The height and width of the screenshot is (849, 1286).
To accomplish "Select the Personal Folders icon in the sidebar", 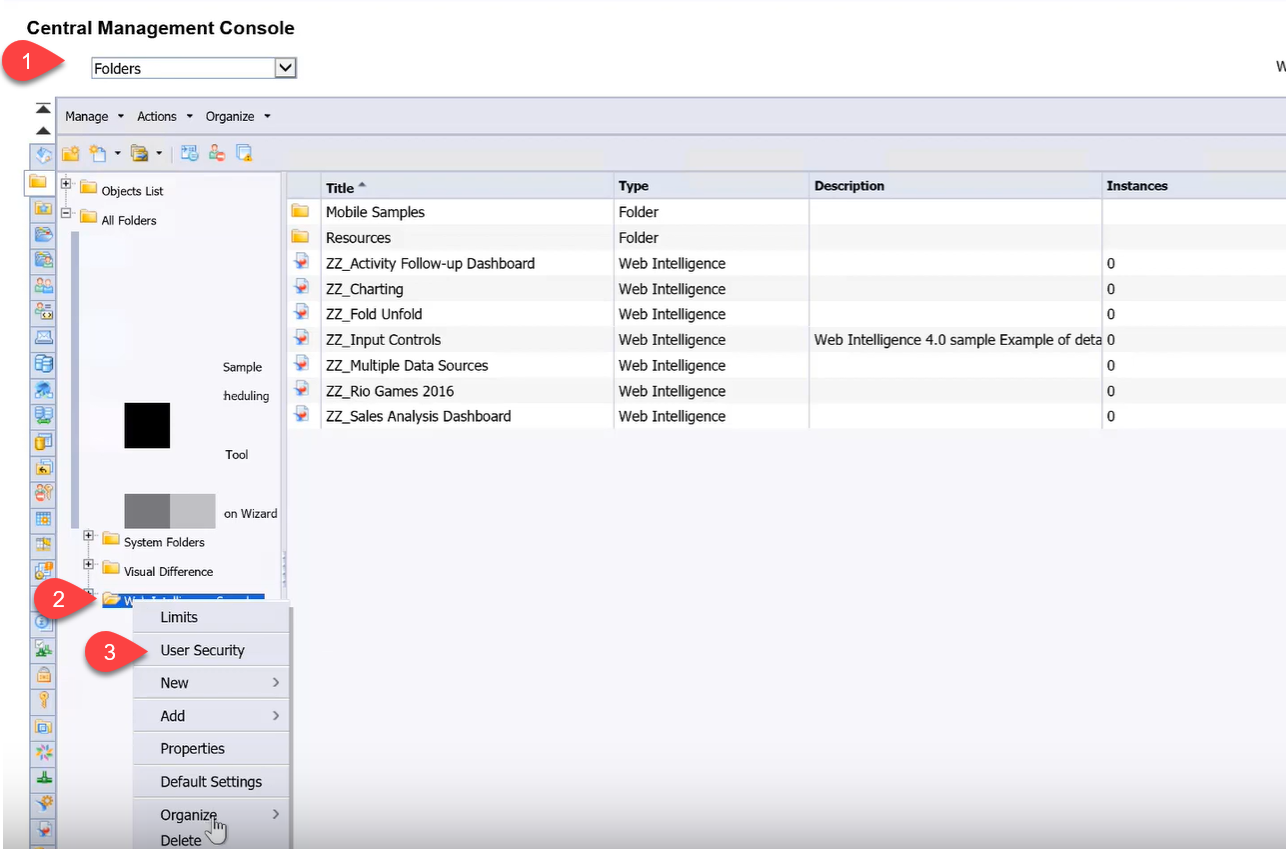I will tap(42, 209).
